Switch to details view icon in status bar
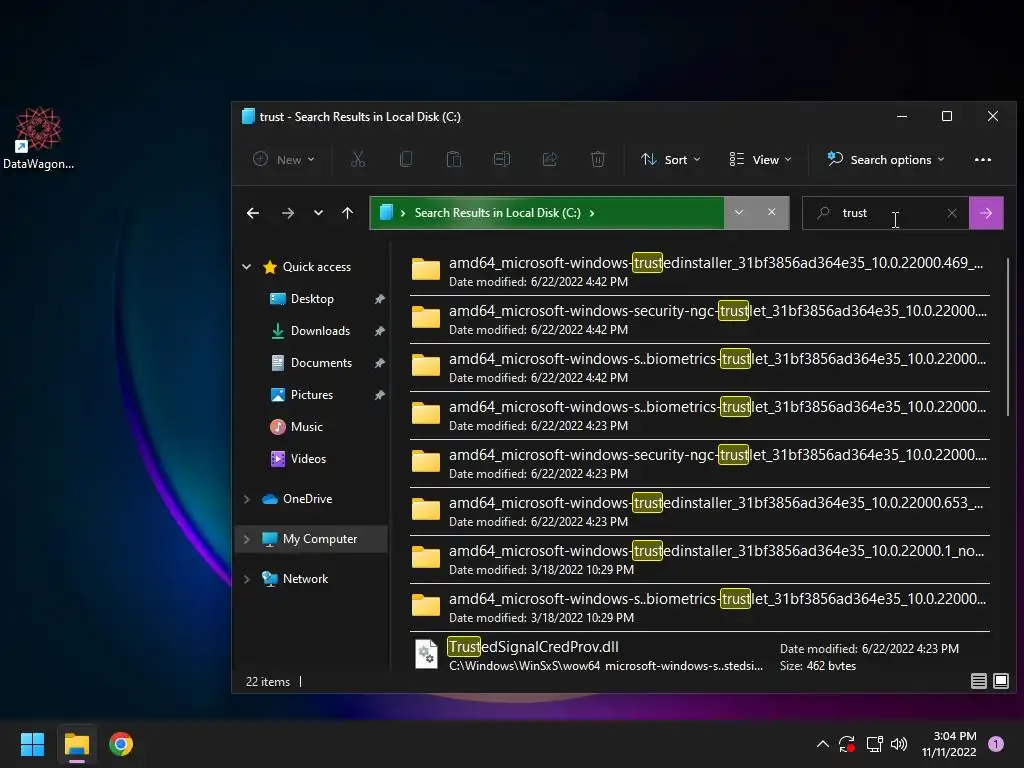 (x=978, y=681)
